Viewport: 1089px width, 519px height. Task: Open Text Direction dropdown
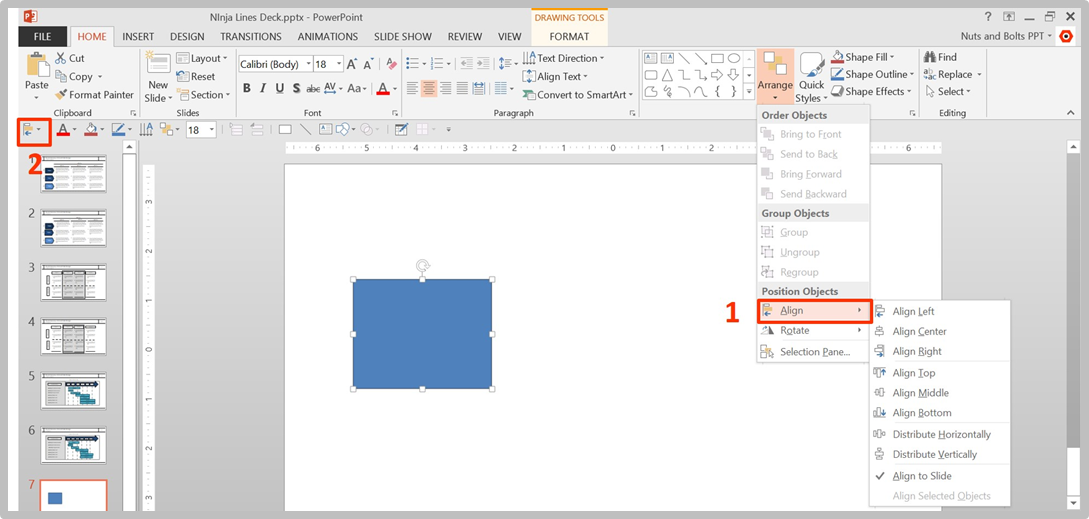(x=563, y=58)
